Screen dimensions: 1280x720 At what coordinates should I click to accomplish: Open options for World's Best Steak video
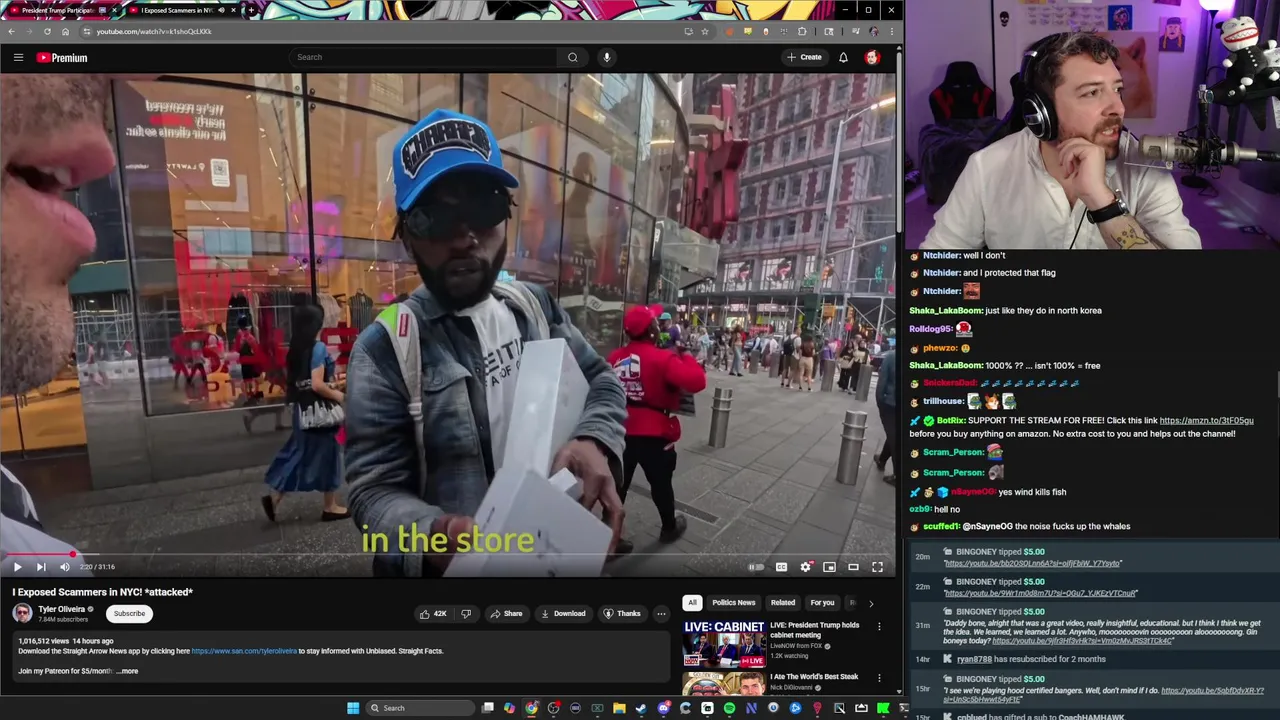pos(879,678)
